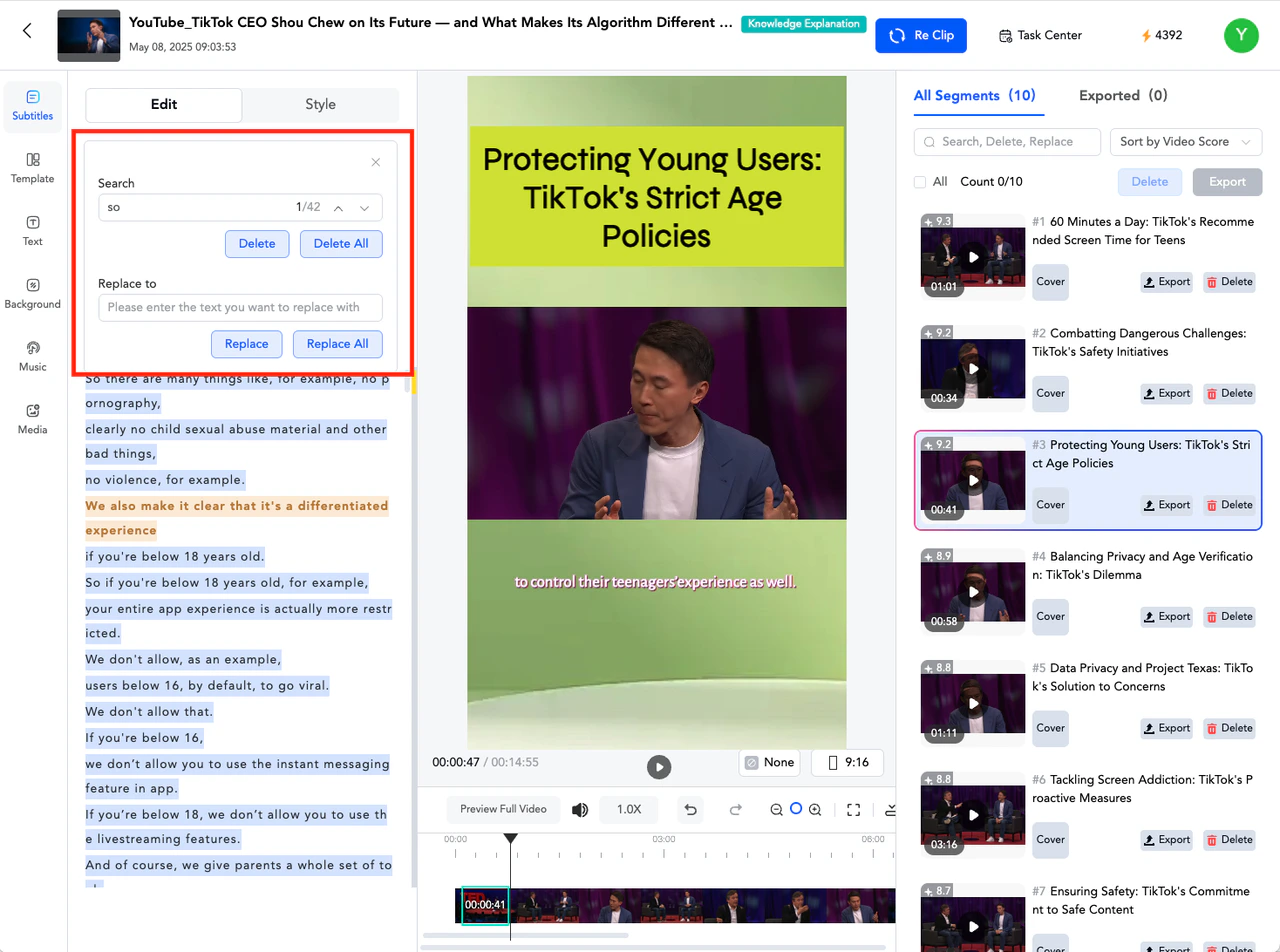Set cover for segment #4
1280x952 pixels.
[x=1051, y=616]
